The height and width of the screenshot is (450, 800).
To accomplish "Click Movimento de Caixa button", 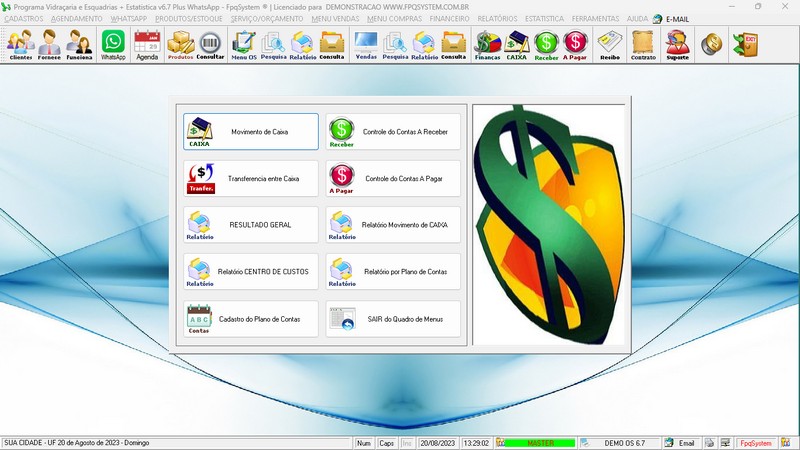I will point(251,131).
